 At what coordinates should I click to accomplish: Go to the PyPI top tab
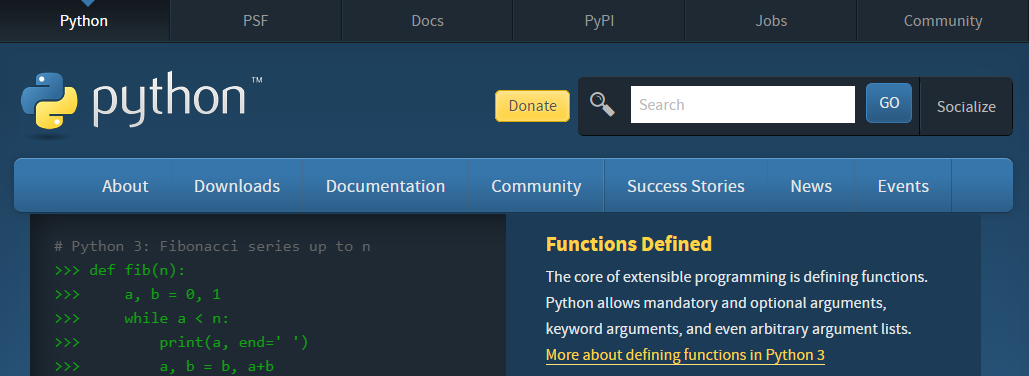coord(599,21)
